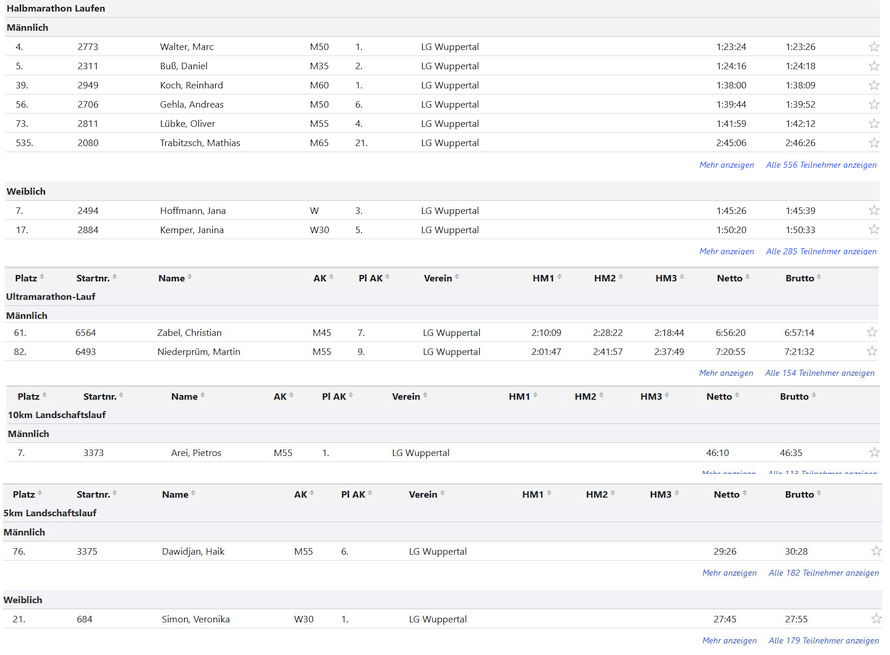Select the name 'Simon, Veronika'
The height and width of the screenshot is (655, 890).
tap(195, 619)
